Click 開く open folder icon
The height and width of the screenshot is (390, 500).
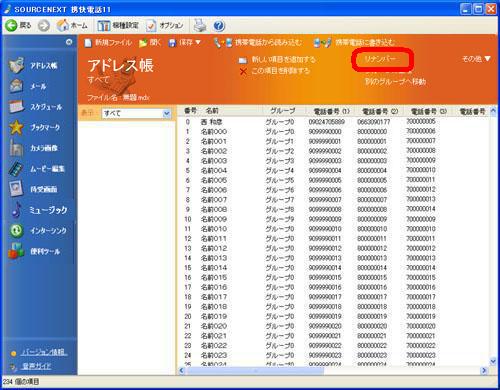coord(143,43)
